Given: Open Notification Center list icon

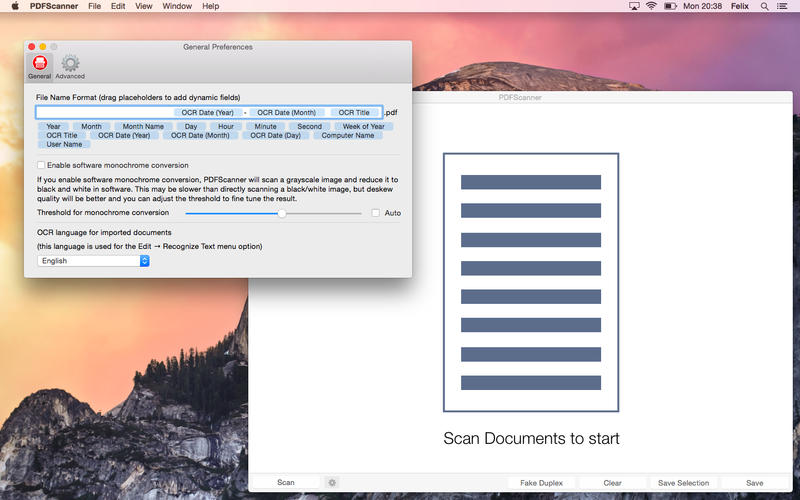Looking at the screenshot, I should (786, 6).
